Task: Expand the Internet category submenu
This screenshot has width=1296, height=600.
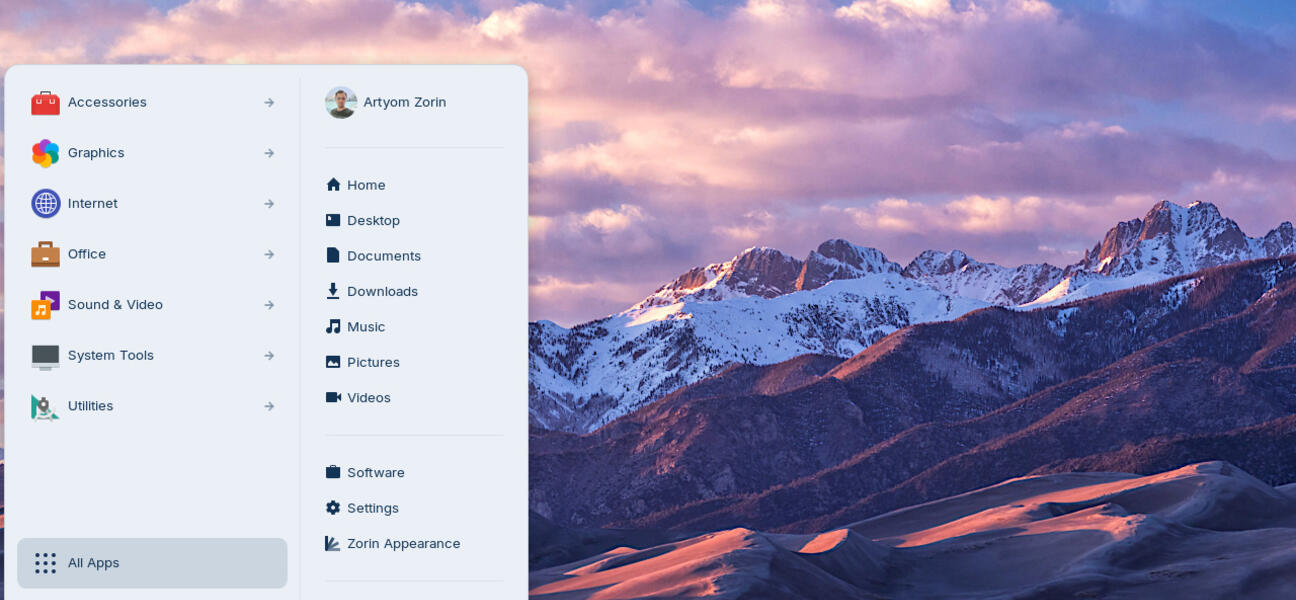Action: [x=269, y=203]
